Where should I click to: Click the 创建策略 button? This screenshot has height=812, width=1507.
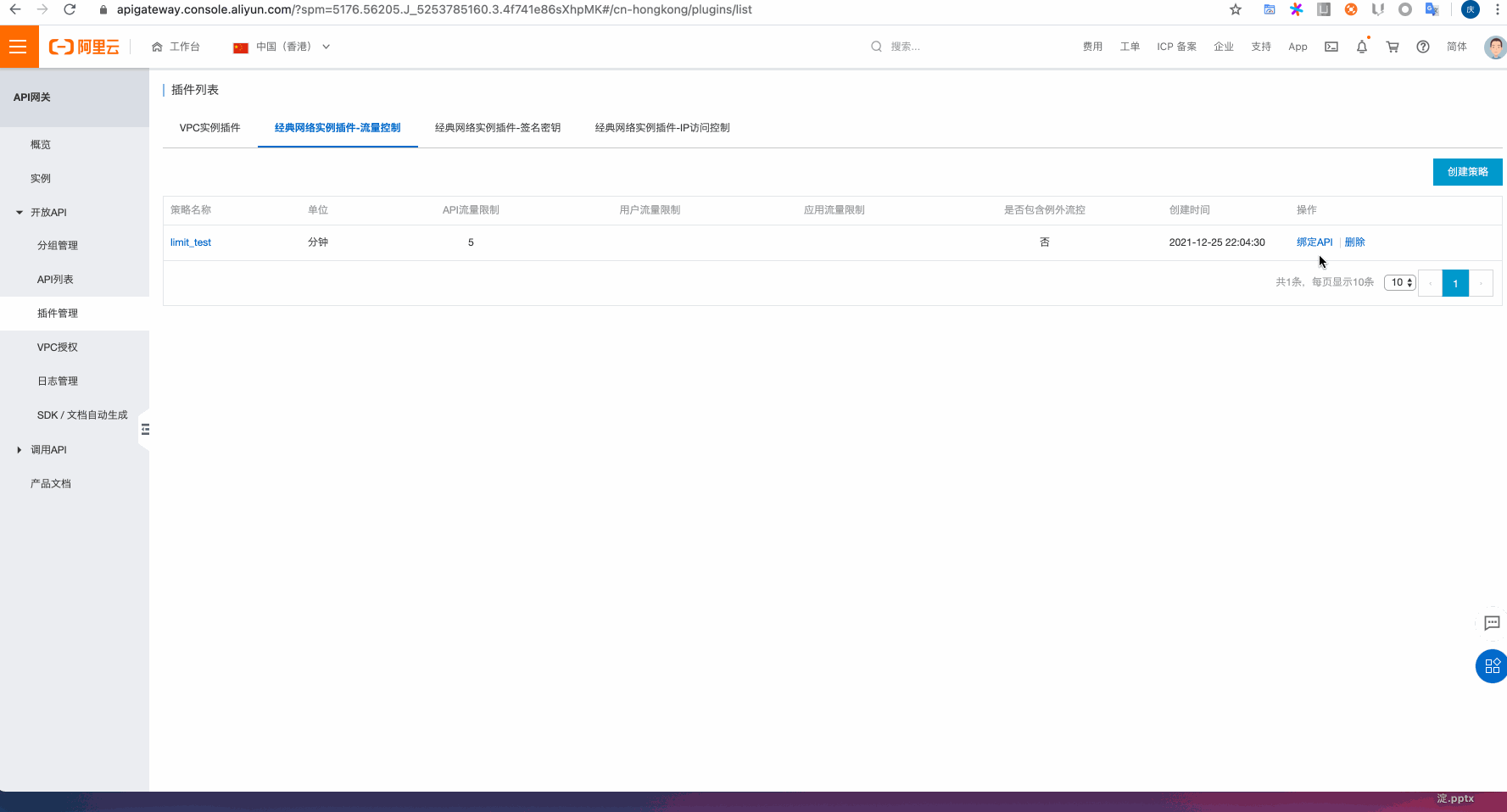coord(1467,172)
